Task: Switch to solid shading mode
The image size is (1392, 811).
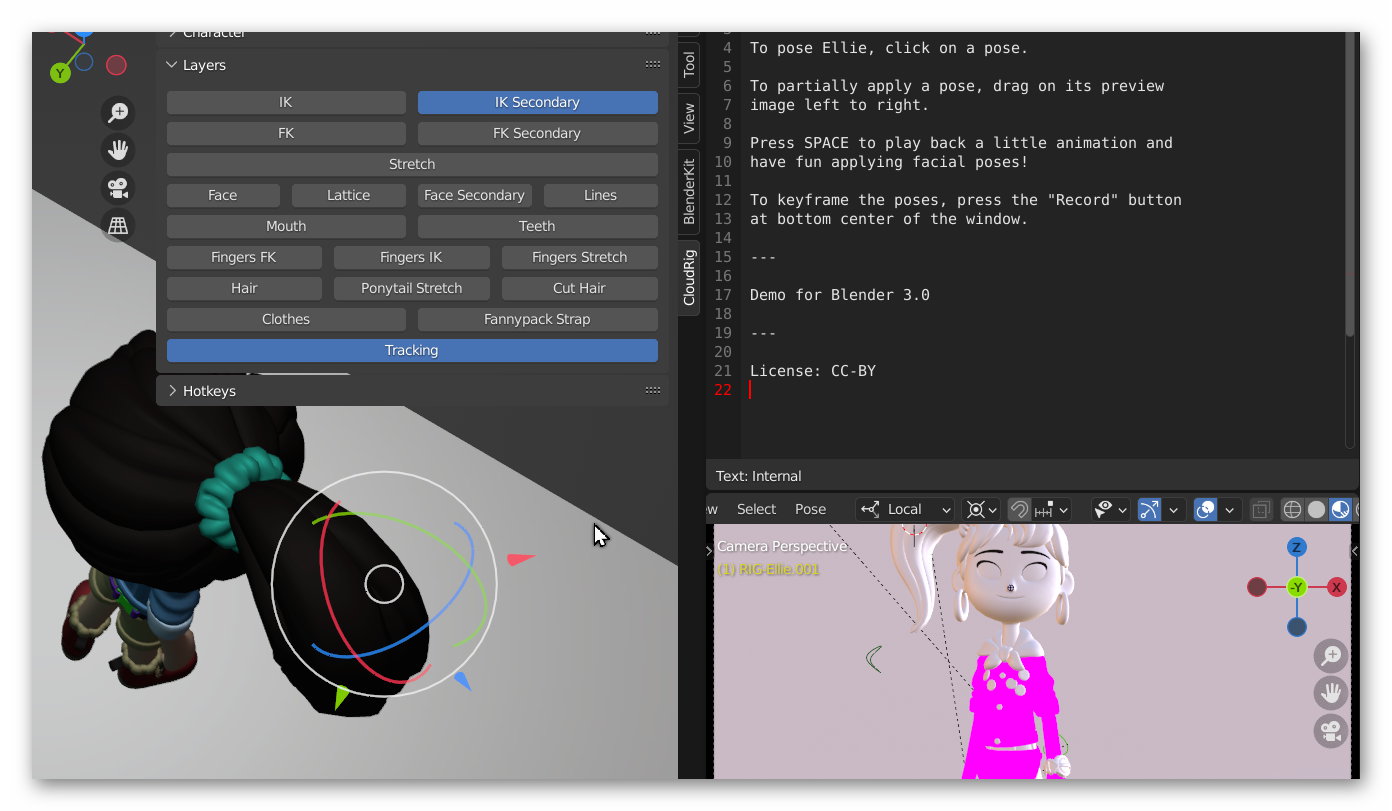Action: click(x=1316, y=509)
